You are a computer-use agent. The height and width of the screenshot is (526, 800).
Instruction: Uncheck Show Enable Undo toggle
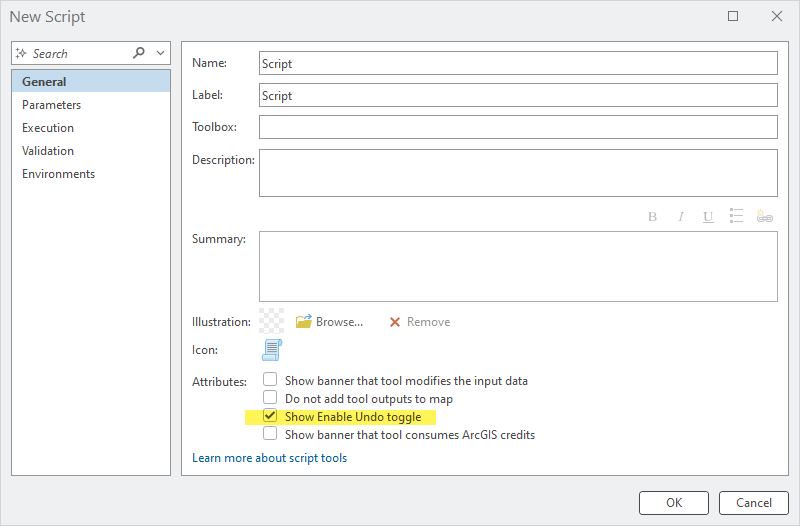click(x=270, y=416)
